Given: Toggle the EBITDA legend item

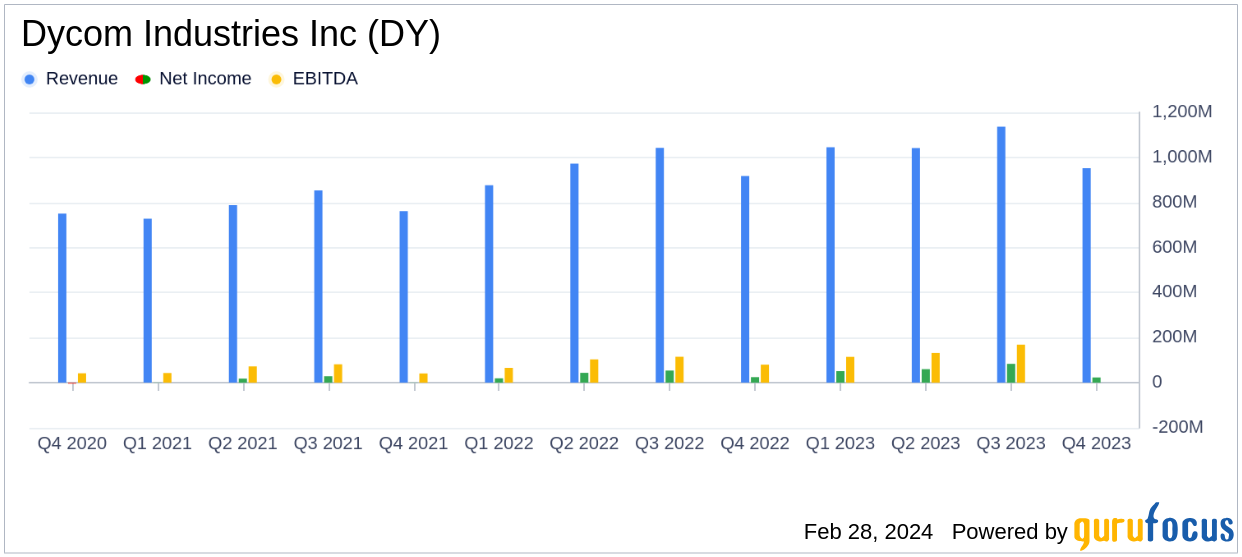Looking at the screenshot, I should [314, 79].
